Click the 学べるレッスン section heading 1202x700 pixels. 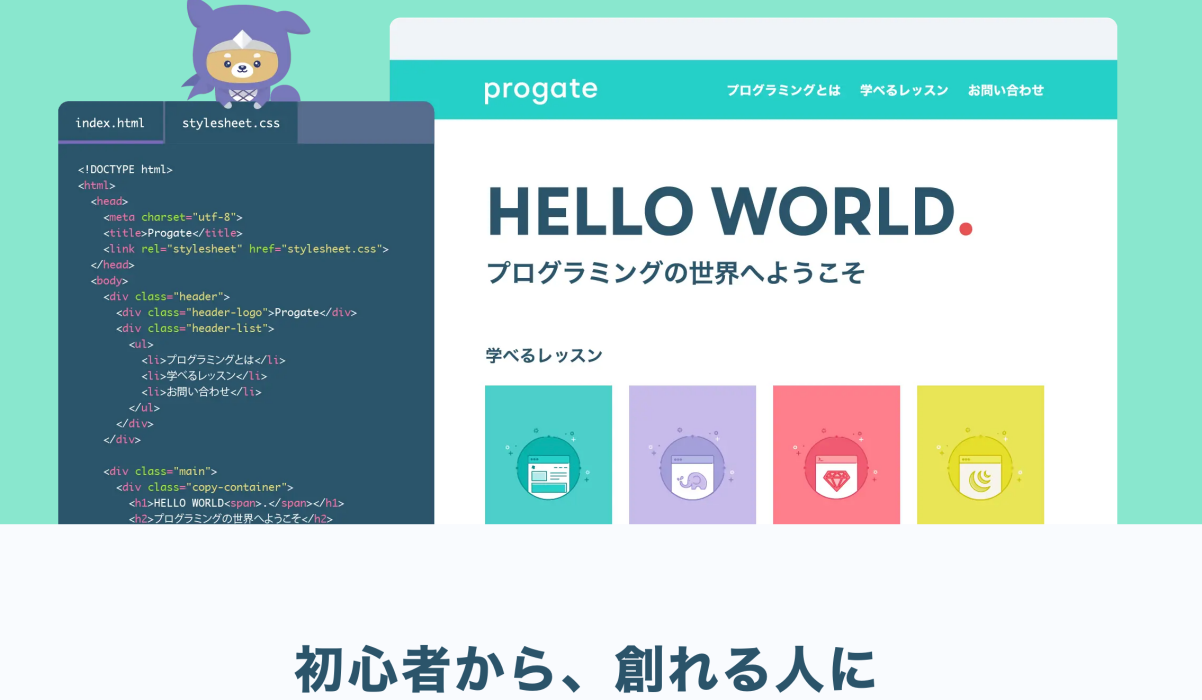click(x=544, y=355)
